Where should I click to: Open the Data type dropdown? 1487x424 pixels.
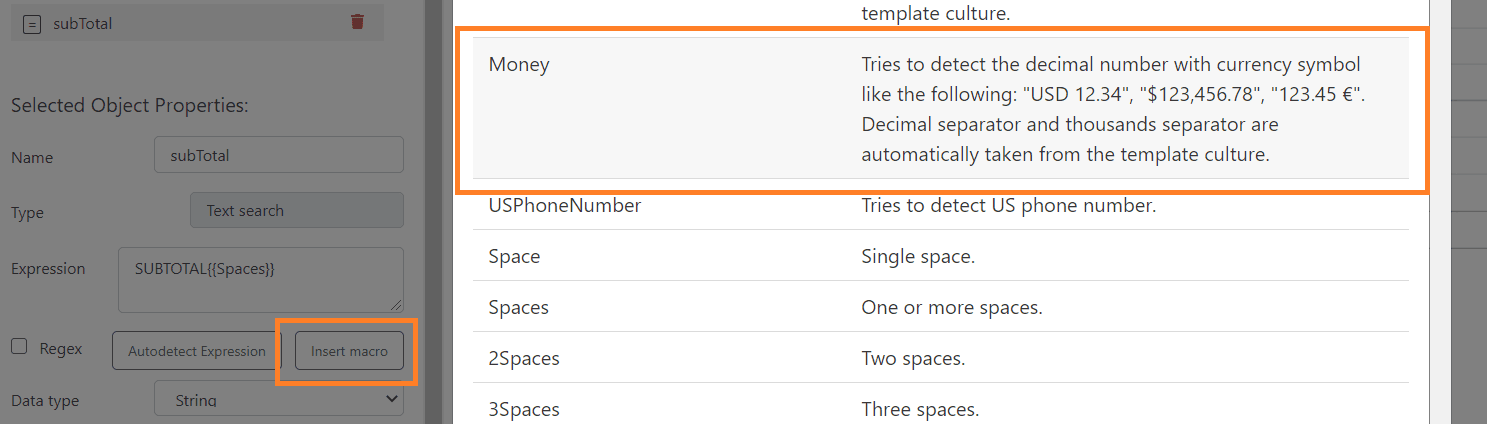[x=279, y=400]
